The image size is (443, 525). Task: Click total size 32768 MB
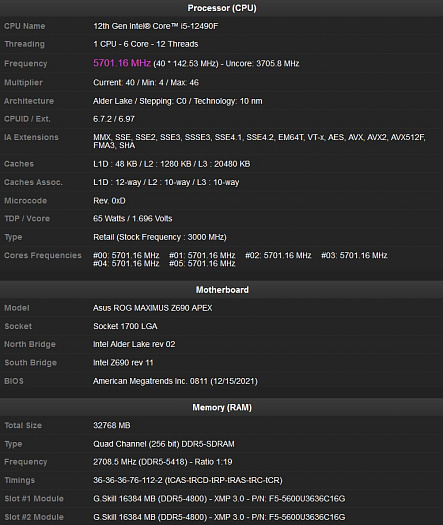point(112,426)
